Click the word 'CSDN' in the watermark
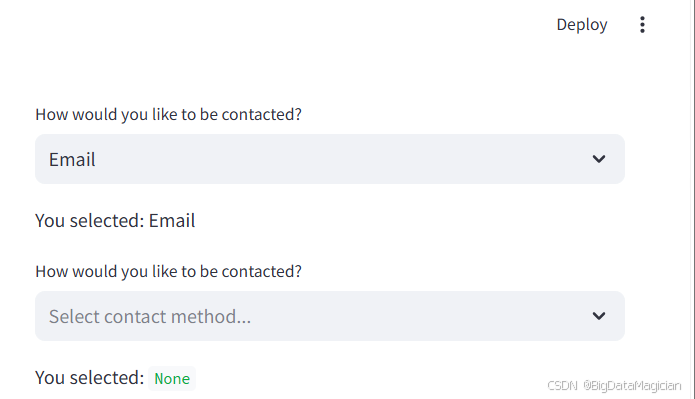Viewport: 695px width, 399px height. click(x=562, y=386)
